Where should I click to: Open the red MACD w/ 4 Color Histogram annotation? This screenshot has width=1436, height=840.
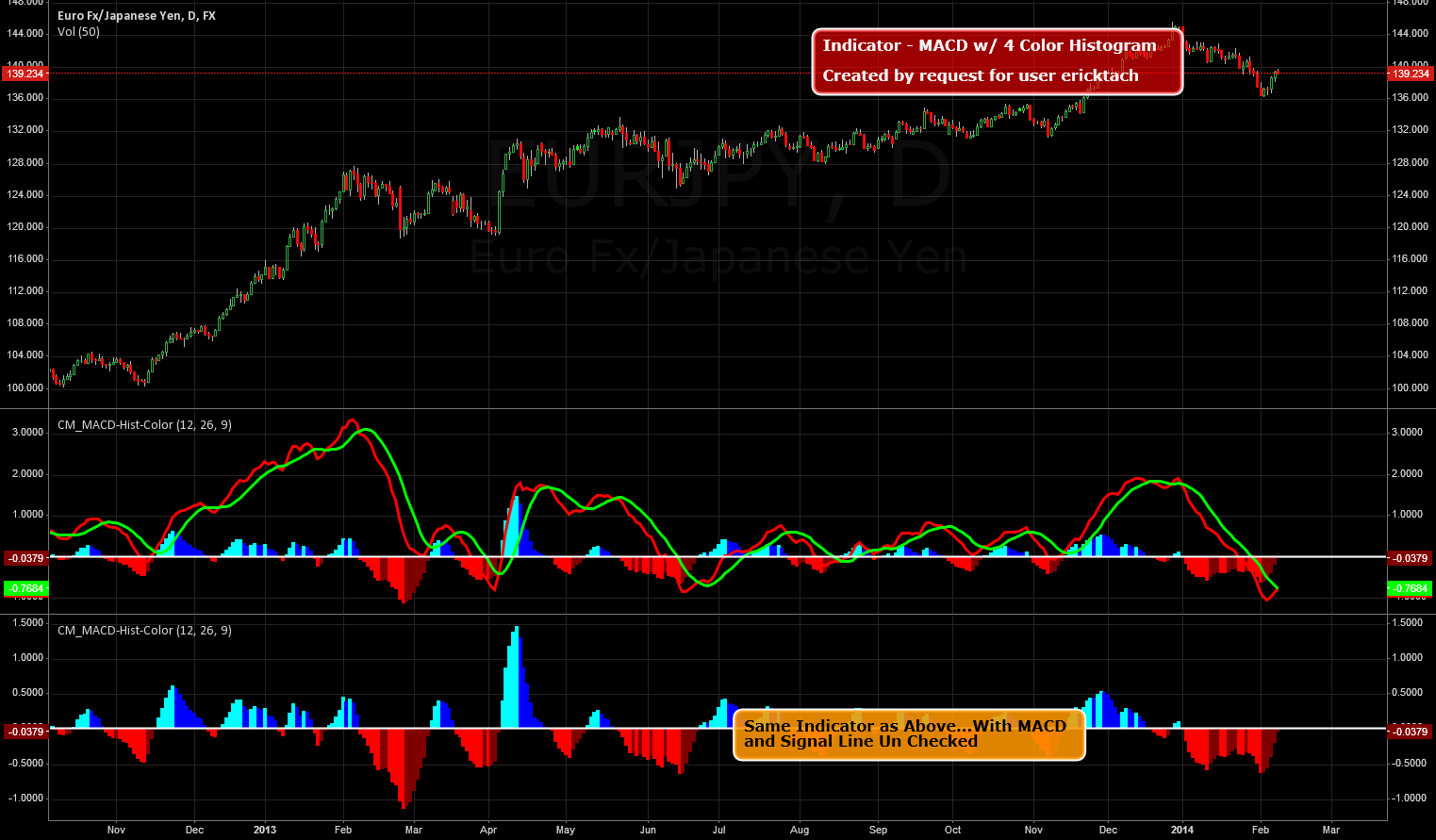click(x=997, y=60)
